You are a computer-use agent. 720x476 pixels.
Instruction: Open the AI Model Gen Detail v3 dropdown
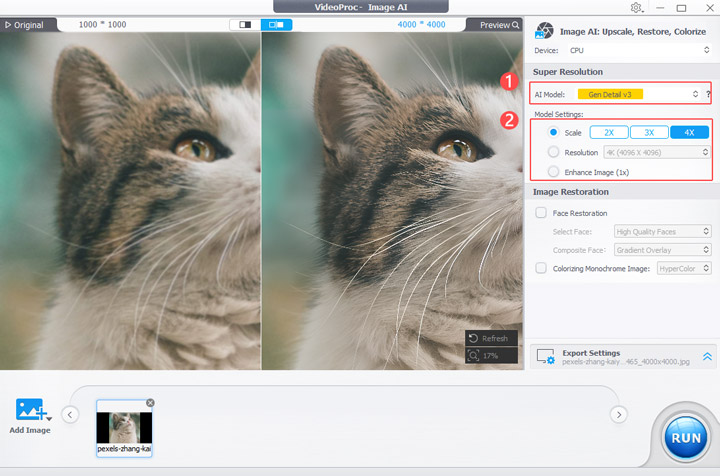point(639,94)
